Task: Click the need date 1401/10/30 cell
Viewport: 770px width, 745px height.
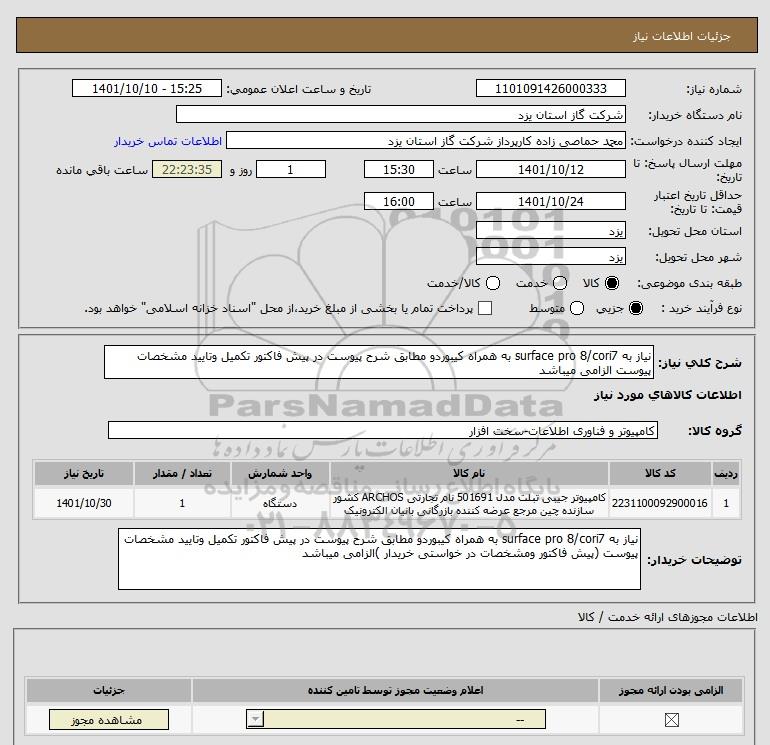Action: (x=84, y=503)
